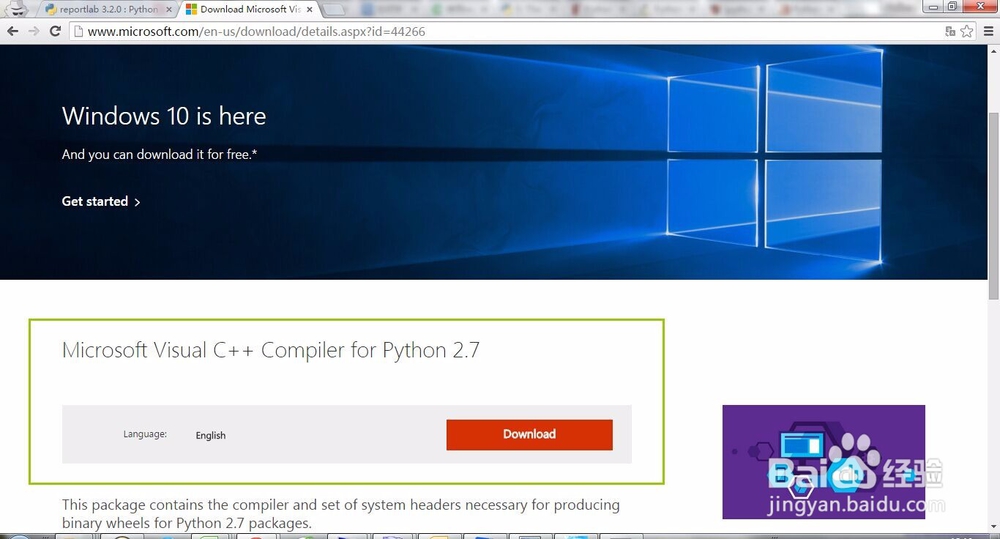Image resolution: width=1000 pixels, height=539 pixels.
Task: Click the site info page icon beside the URL
Action: click(x=78, y=31)
